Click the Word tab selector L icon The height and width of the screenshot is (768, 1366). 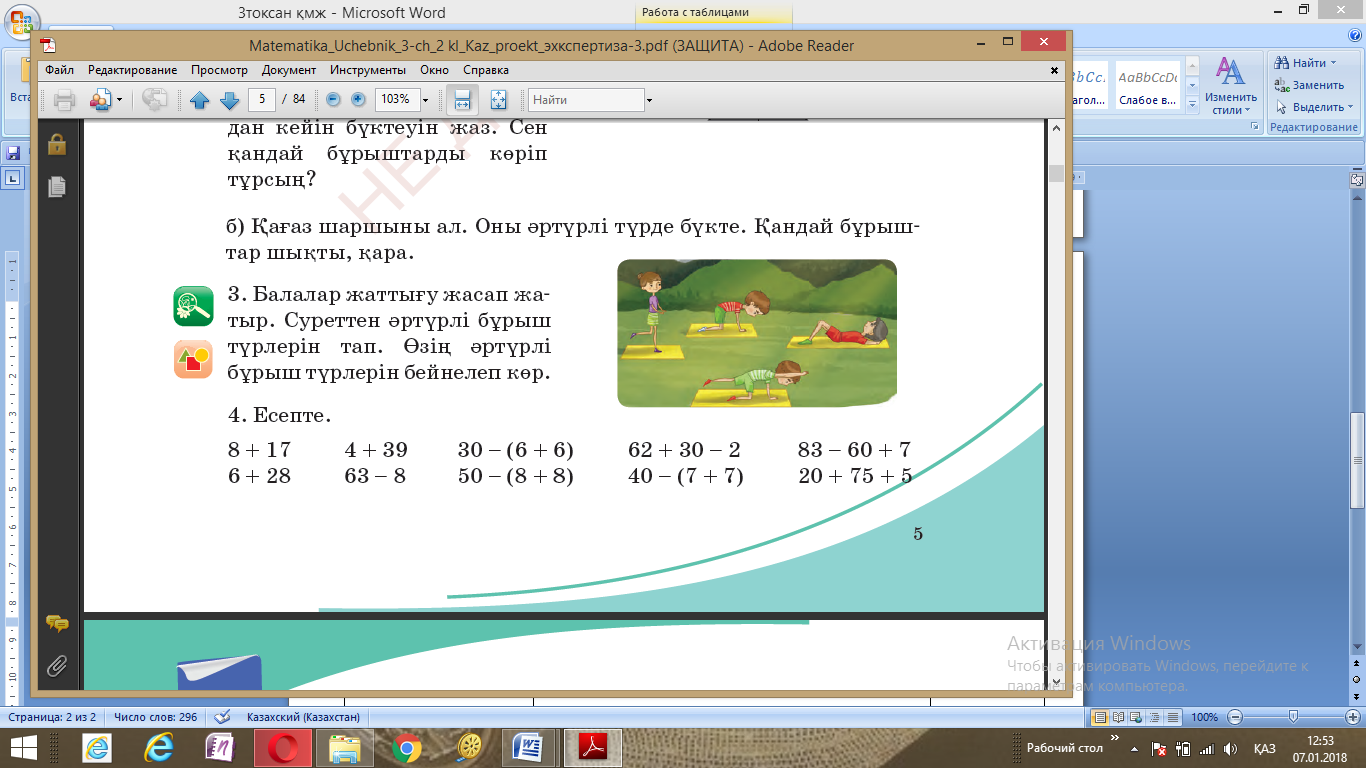point(13,179)
